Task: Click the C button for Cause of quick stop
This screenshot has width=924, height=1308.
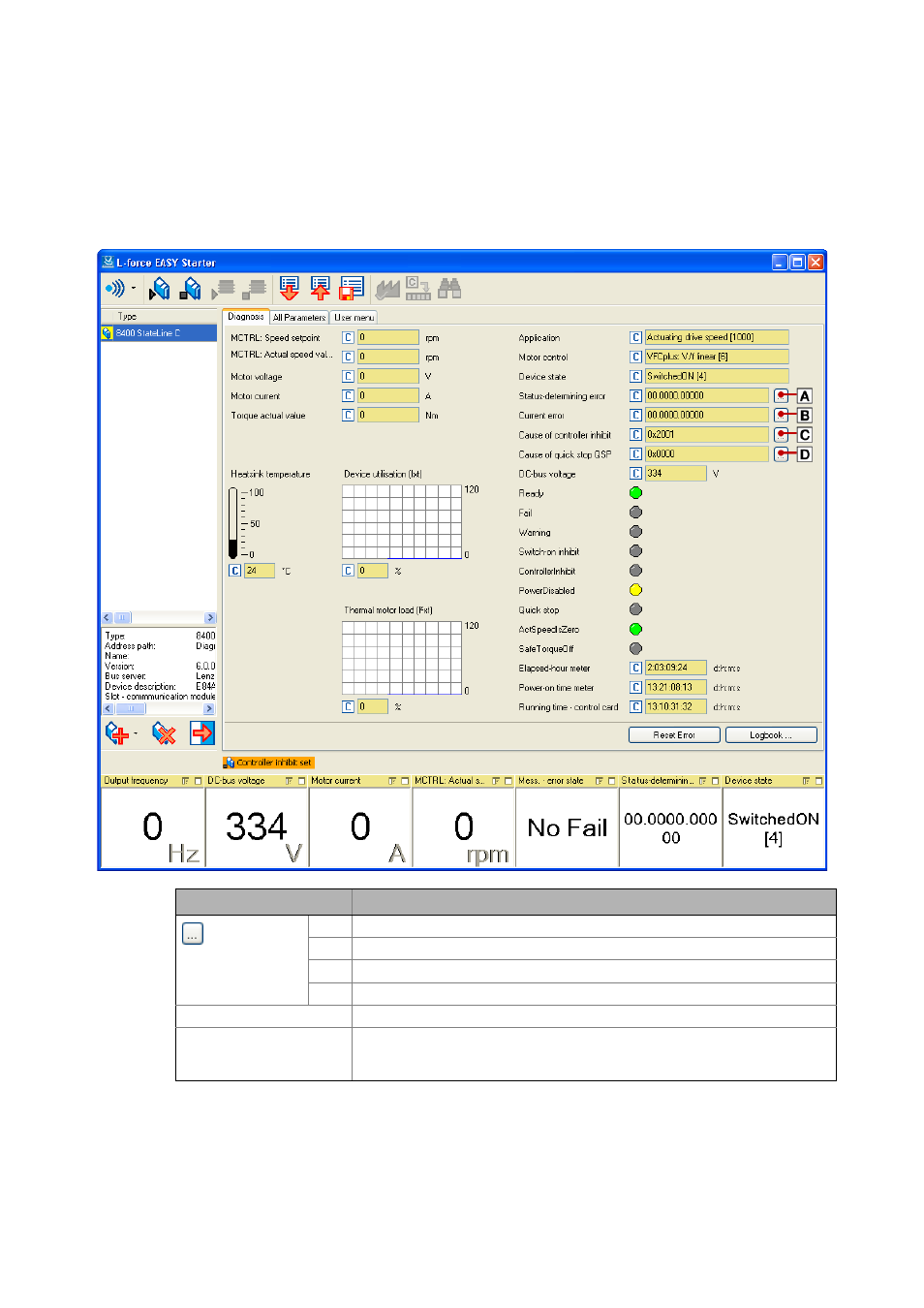Action: (x=636, y=454)
